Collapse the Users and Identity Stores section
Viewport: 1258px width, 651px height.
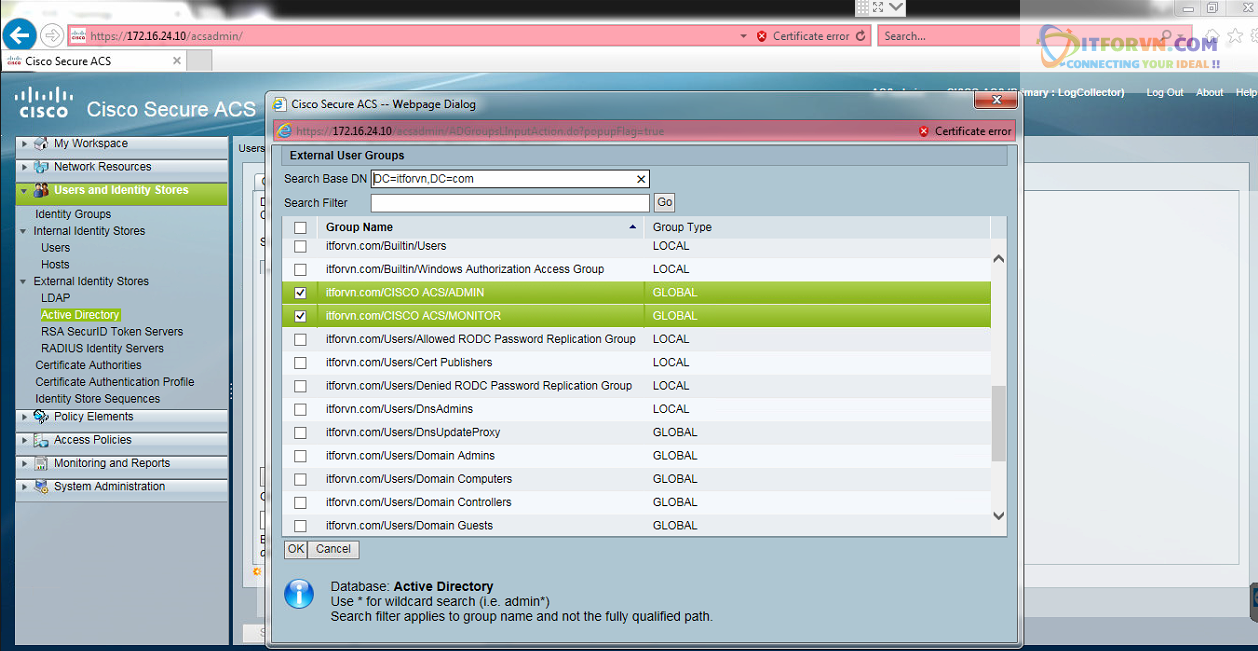[x=24, y=191]
